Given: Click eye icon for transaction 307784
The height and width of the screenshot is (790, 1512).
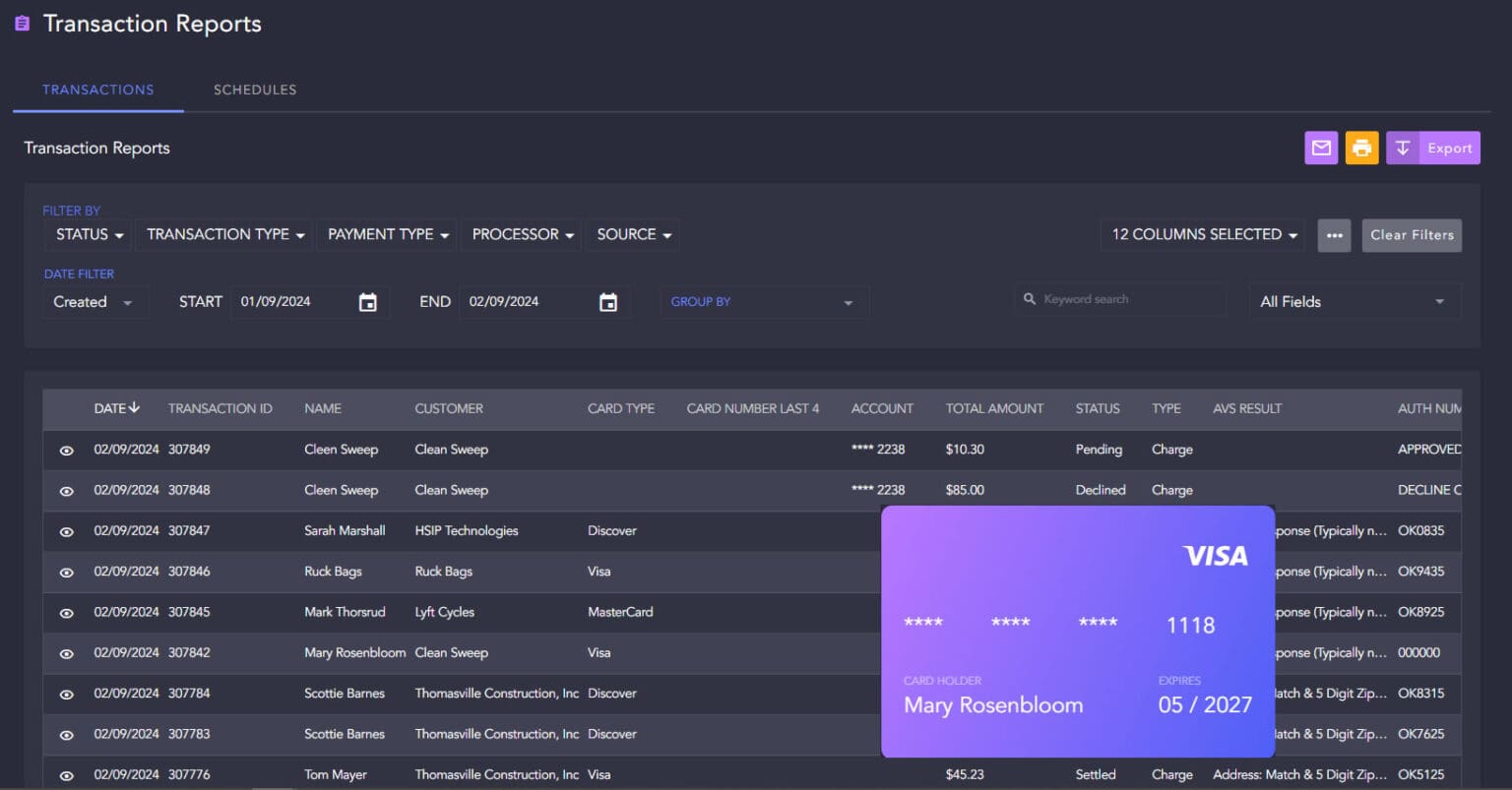Looking at the screenshot, I should [67, 695].
